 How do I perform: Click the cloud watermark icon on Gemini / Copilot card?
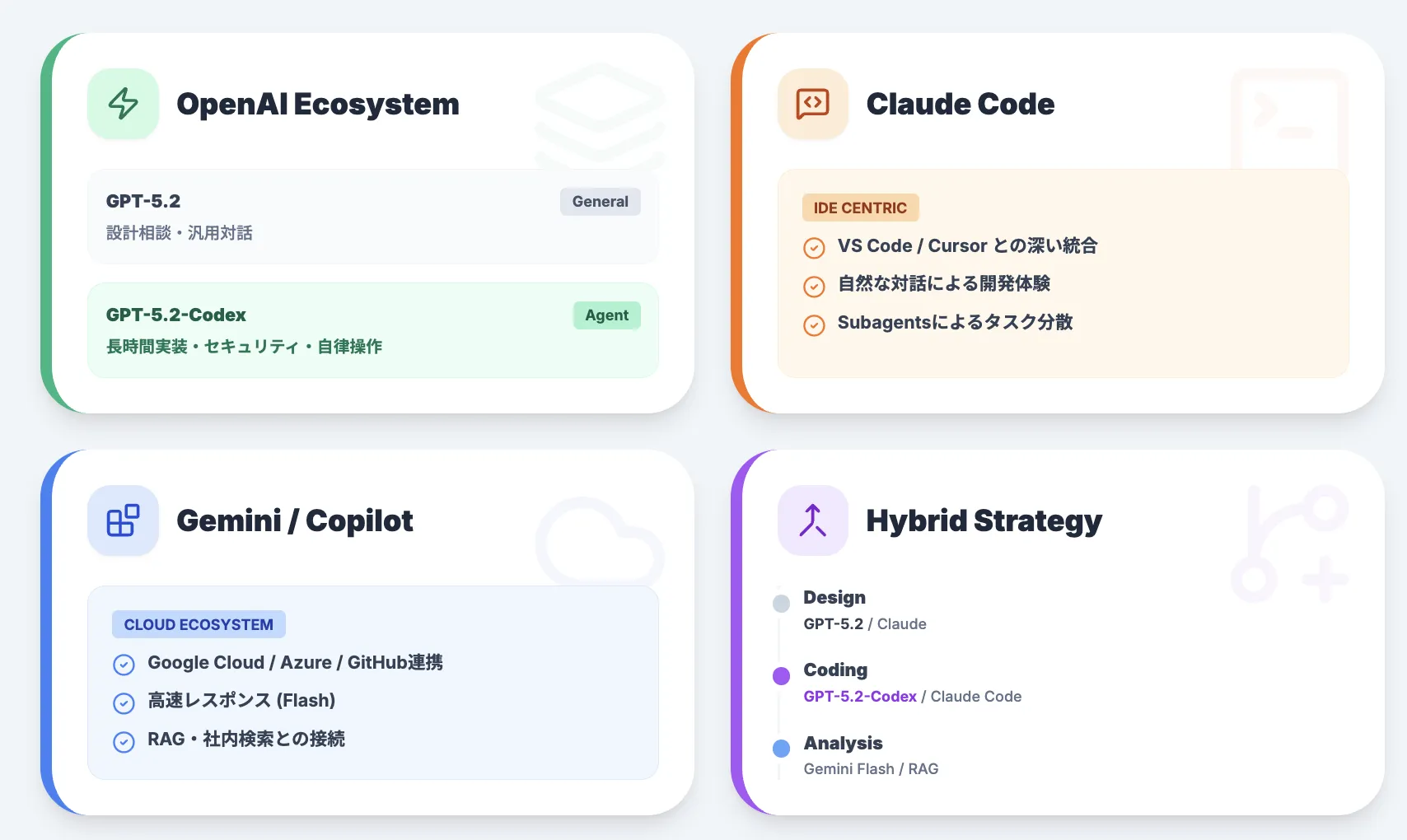(600, 539)
